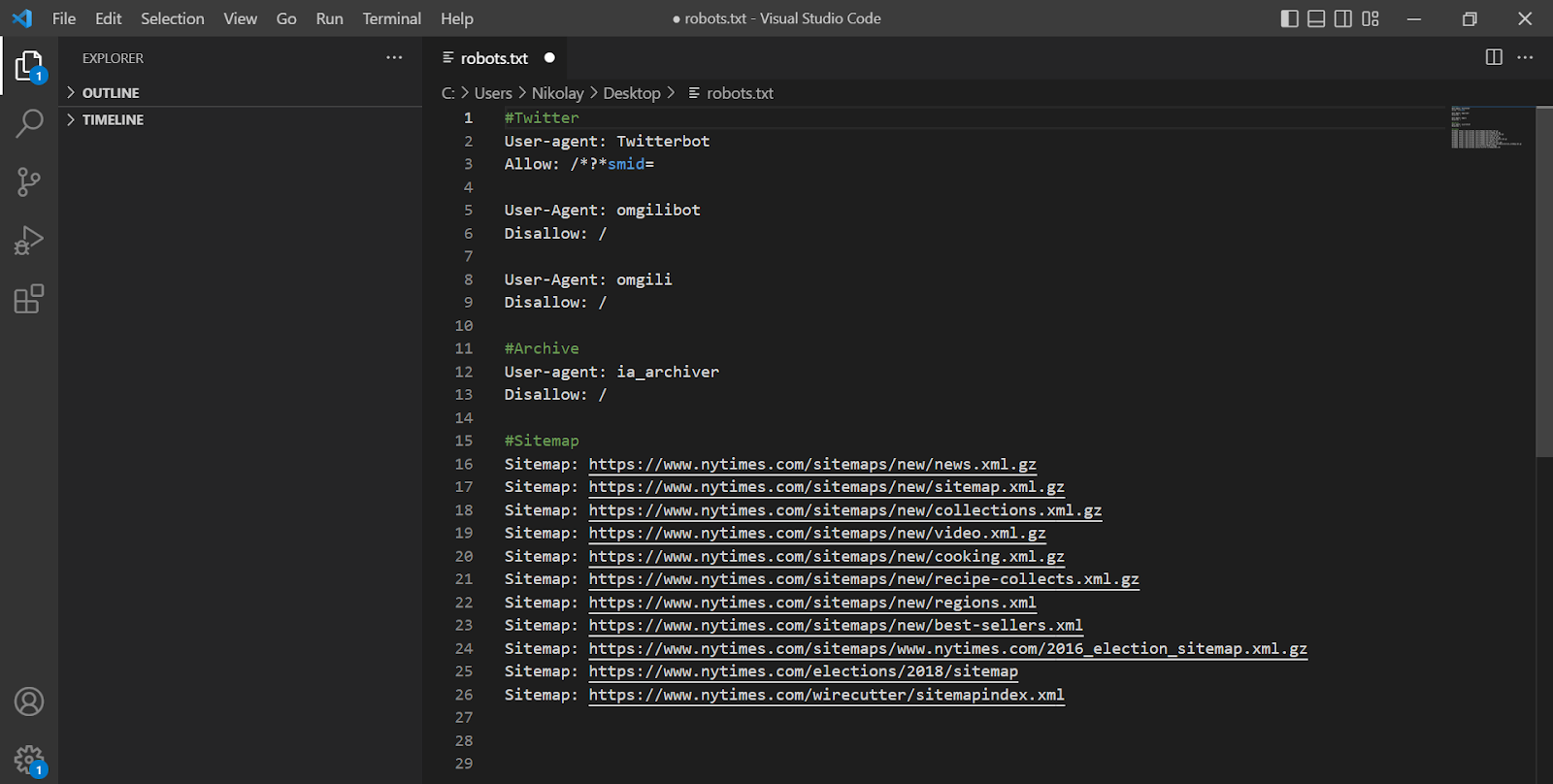Viewport: 1553px width, 784px height.
Task: Click the Accounts icon
Action: pyautogui.click(x=29, y=702)
